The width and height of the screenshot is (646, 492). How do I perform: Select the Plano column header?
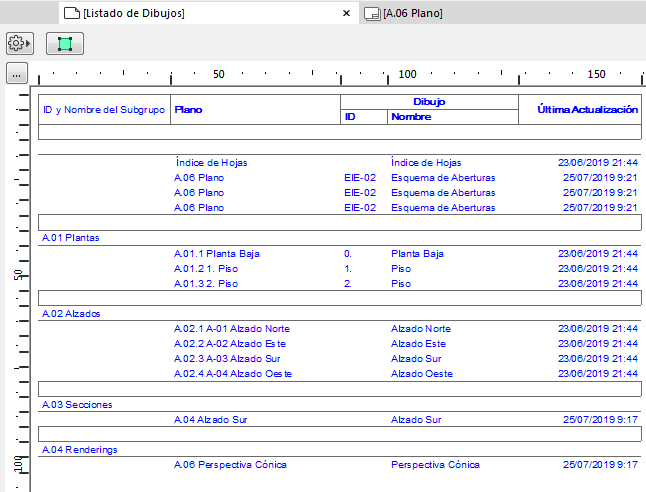pos(188,109)
